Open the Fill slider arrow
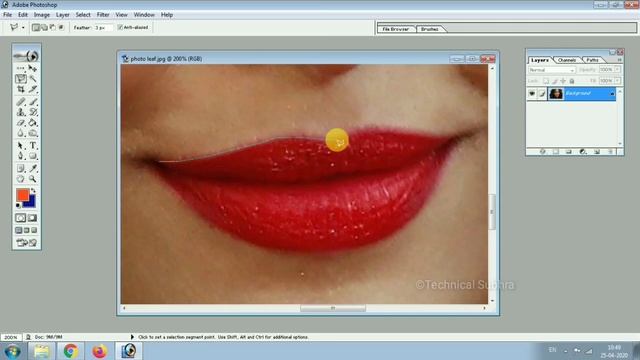 618,81
